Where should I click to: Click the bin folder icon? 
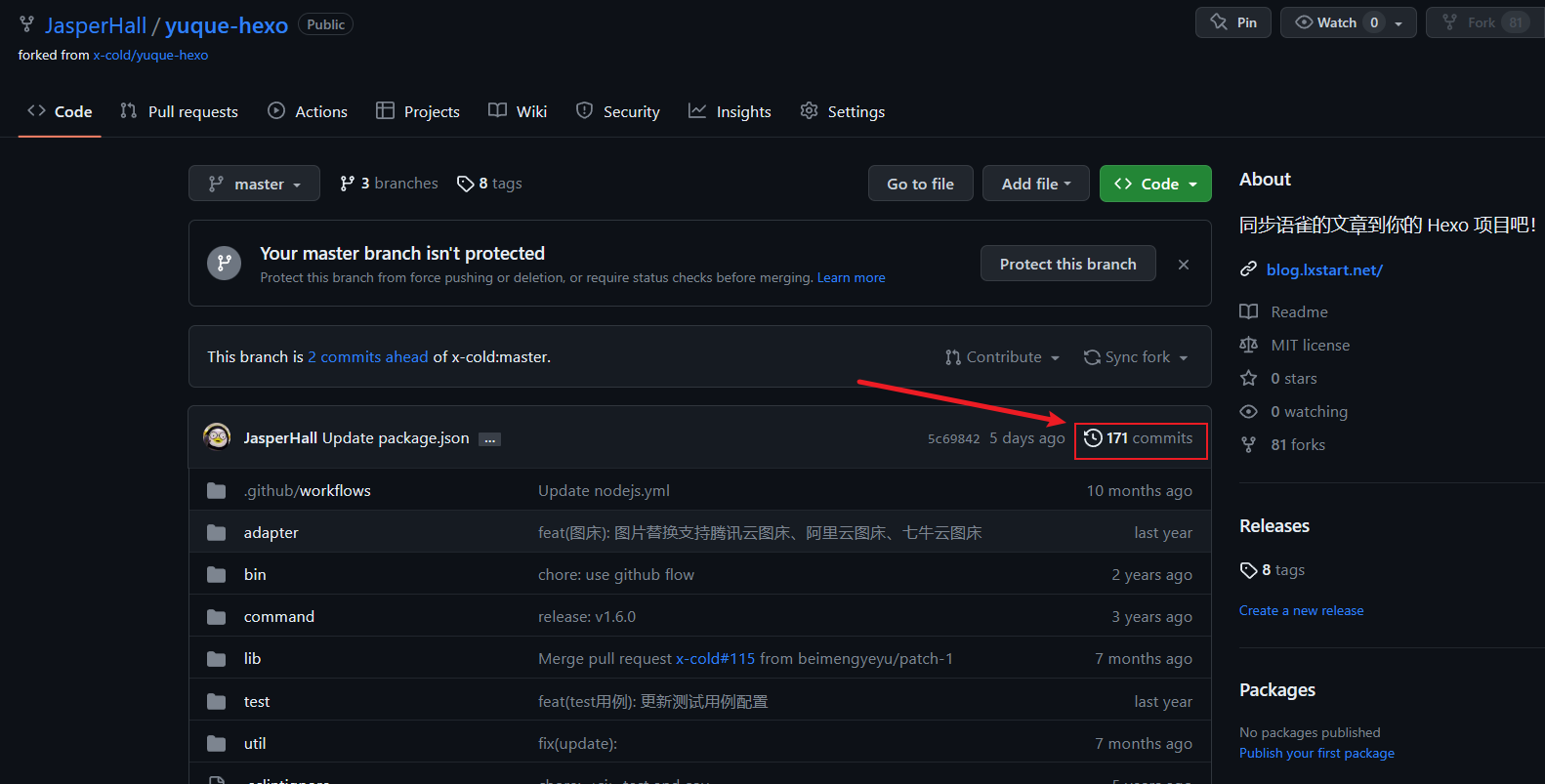217,574
